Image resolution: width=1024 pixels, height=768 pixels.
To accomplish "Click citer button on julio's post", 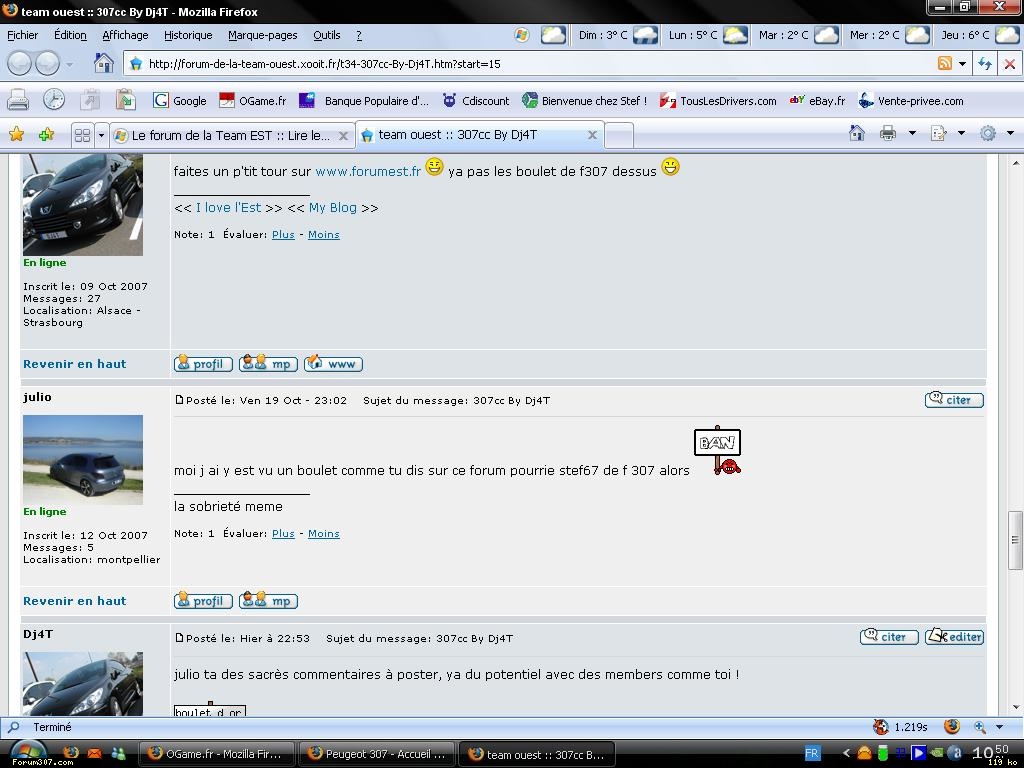I will [x=954, y=400].
